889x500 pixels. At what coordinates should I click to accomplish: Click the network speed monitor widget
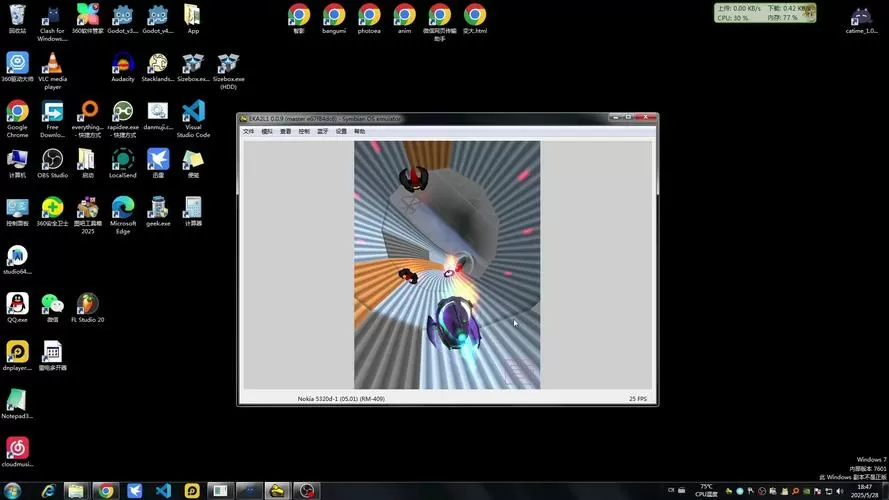[765, 13]
